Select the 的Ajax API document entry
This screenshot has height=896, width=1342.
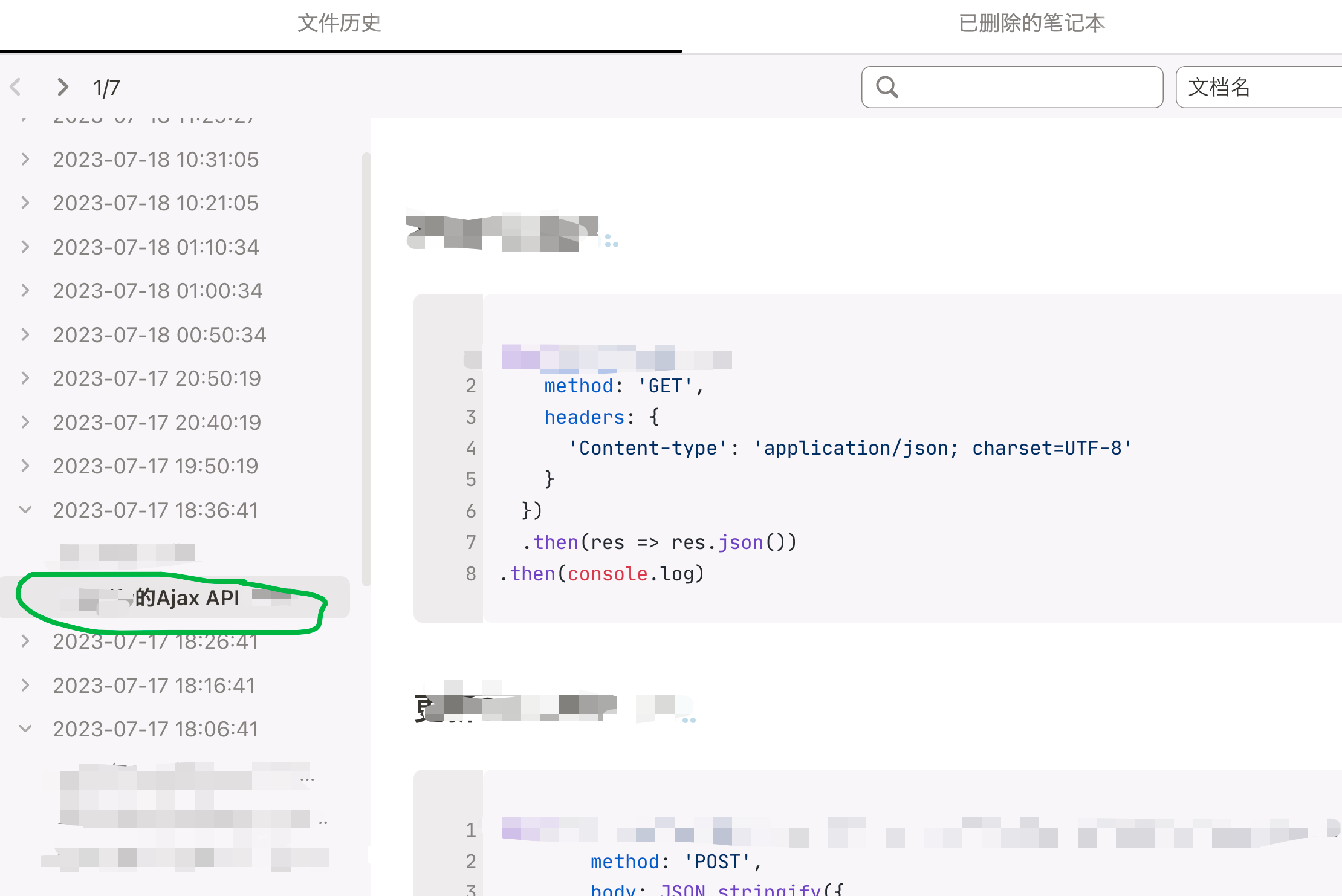click(186, 597)
